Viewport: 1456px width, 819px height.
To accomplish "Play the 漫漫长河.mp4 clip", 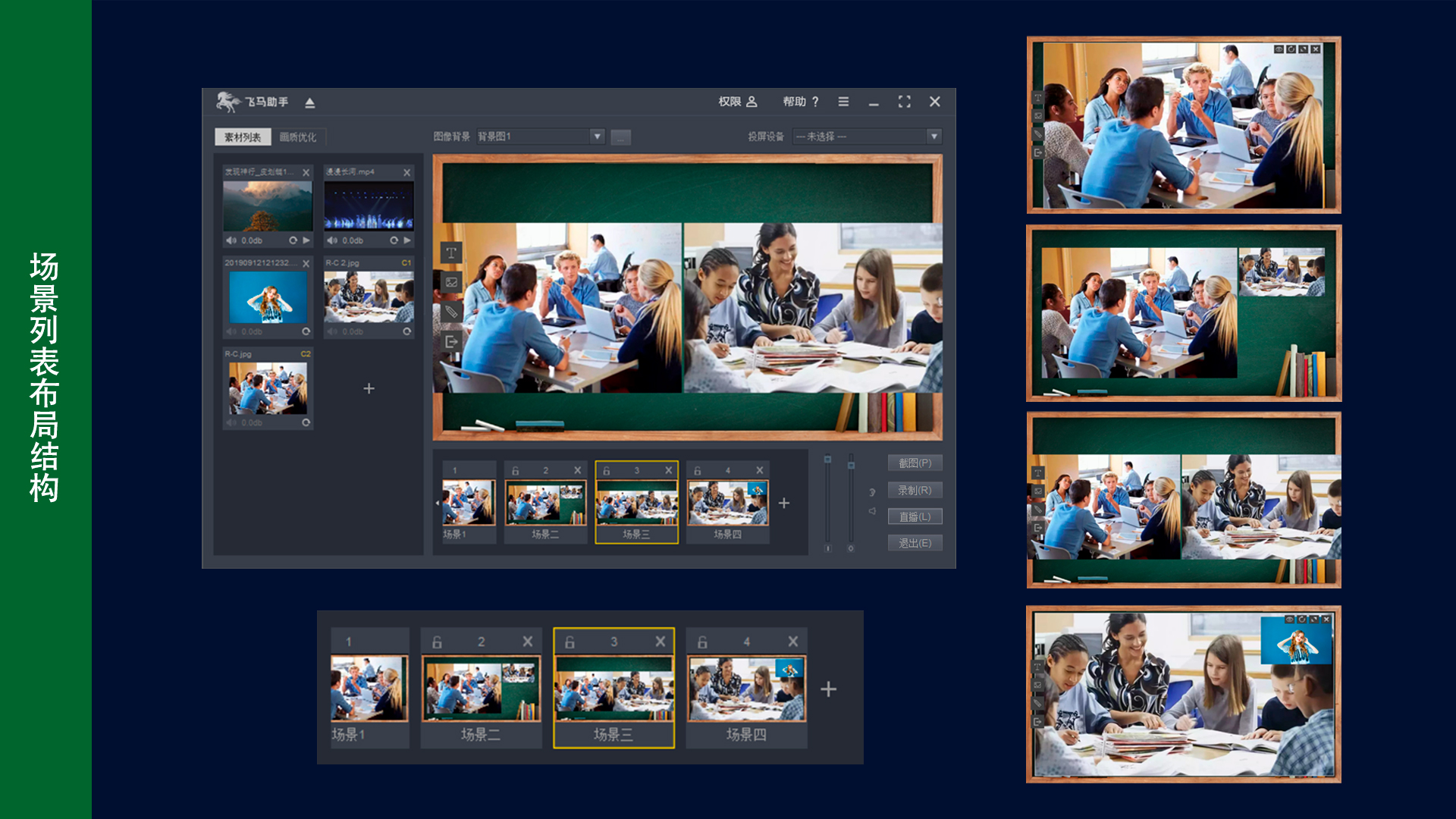I will click(408, 240).
